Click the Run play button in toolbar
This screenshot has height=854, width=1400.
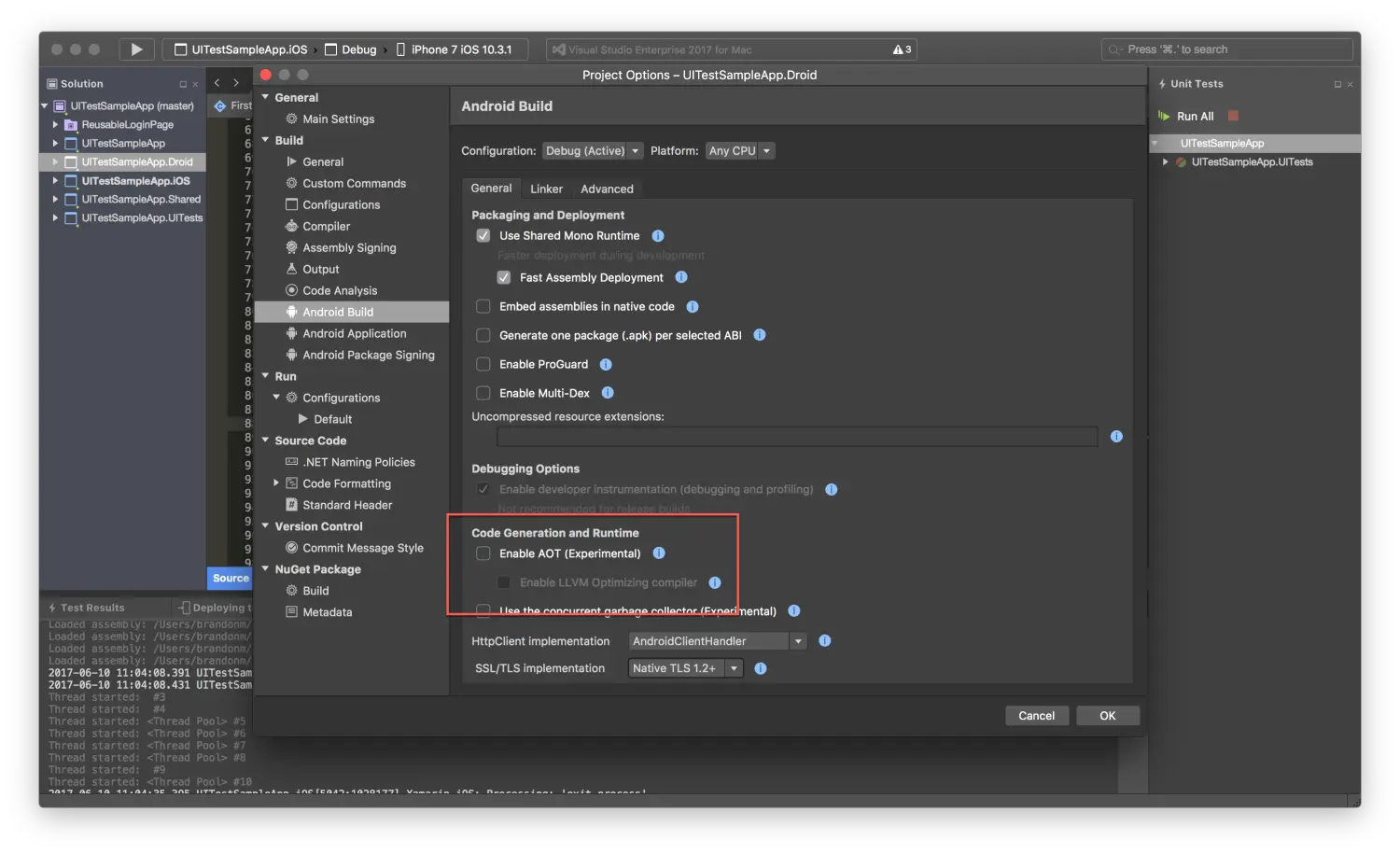click(136, 49)
